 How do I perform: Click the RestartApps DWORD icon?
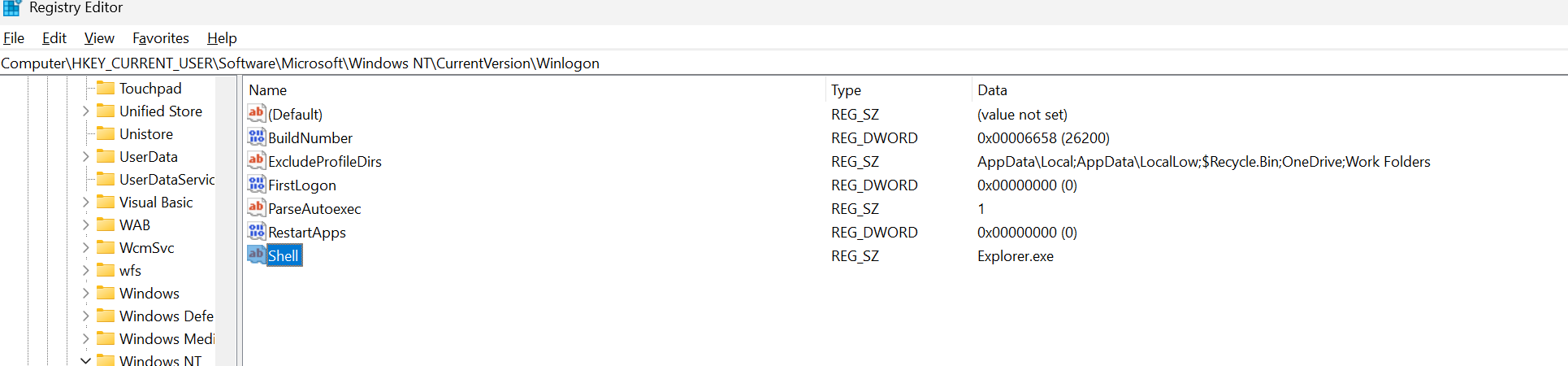pos(256,231)
